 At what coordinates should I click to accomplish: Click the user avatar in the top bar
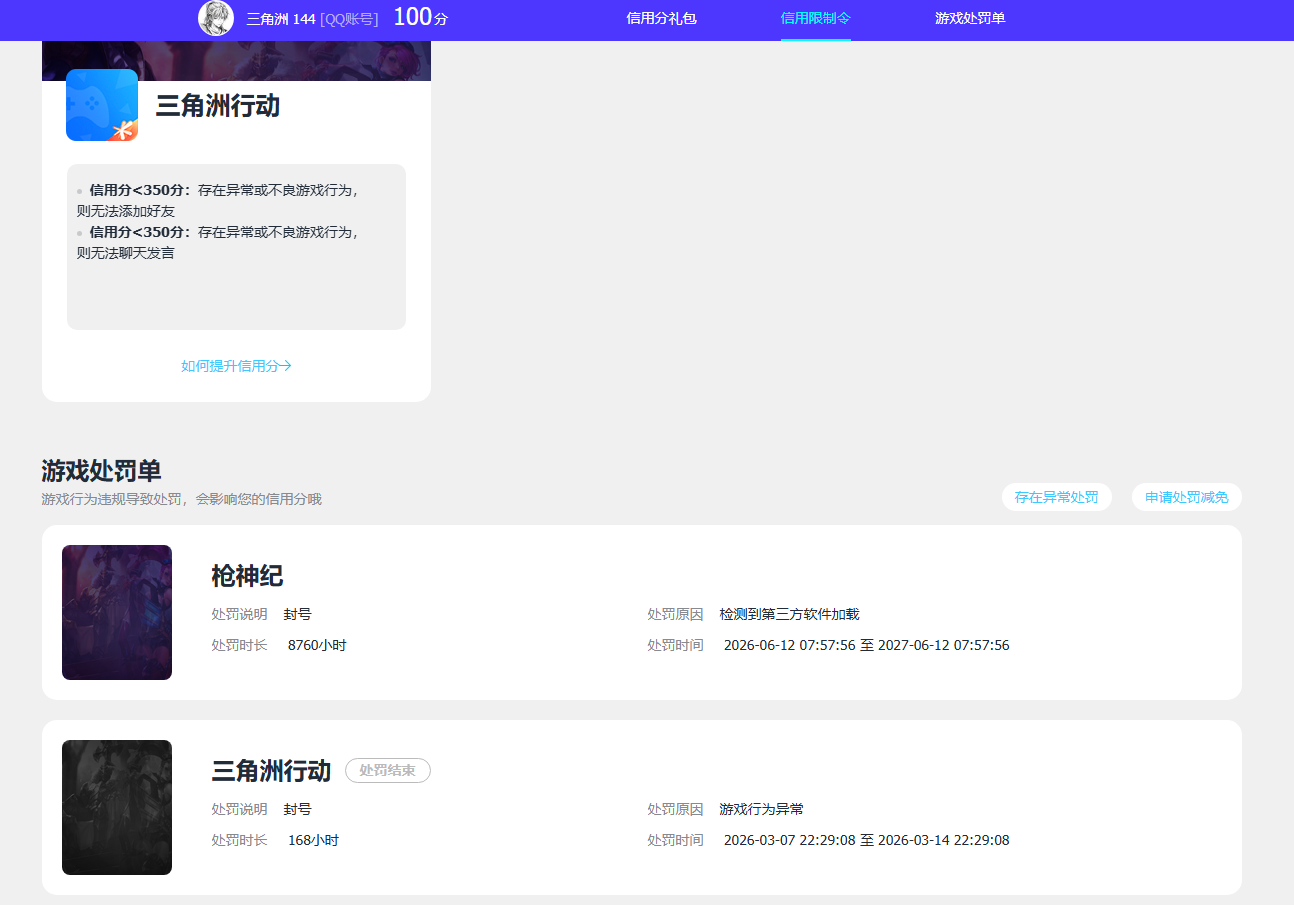[x=216, y=18]
